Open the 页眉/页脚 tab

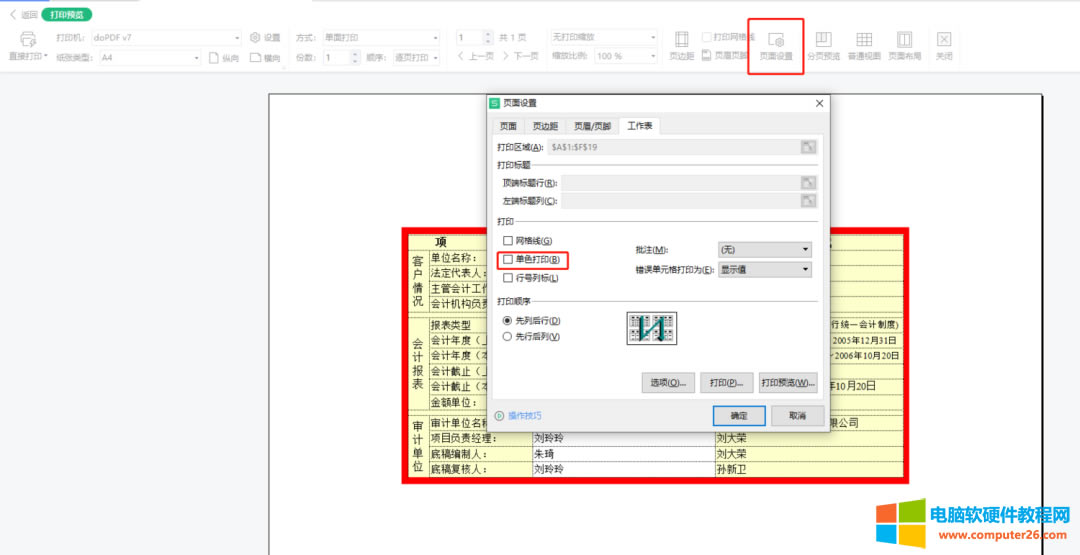pos(591,126)
